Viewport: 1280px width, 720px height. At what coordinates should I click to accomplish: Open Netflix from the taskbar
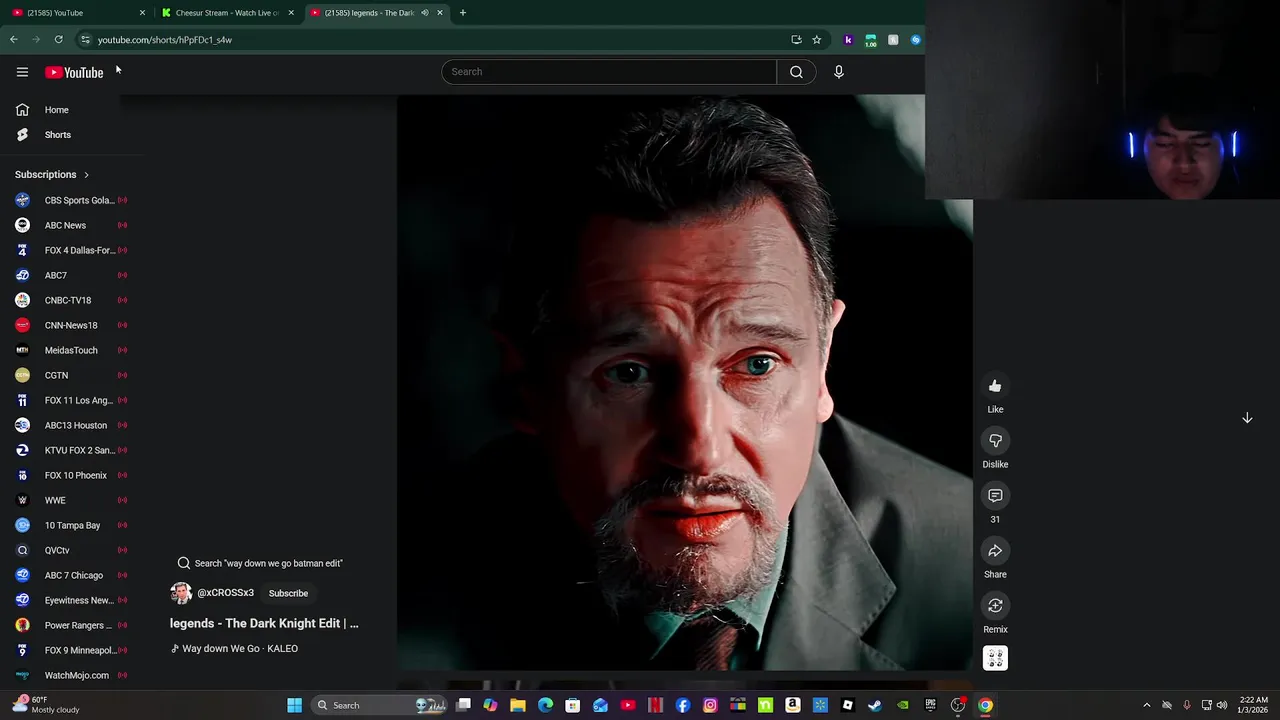pyautogui.click(x=655, y=705)
